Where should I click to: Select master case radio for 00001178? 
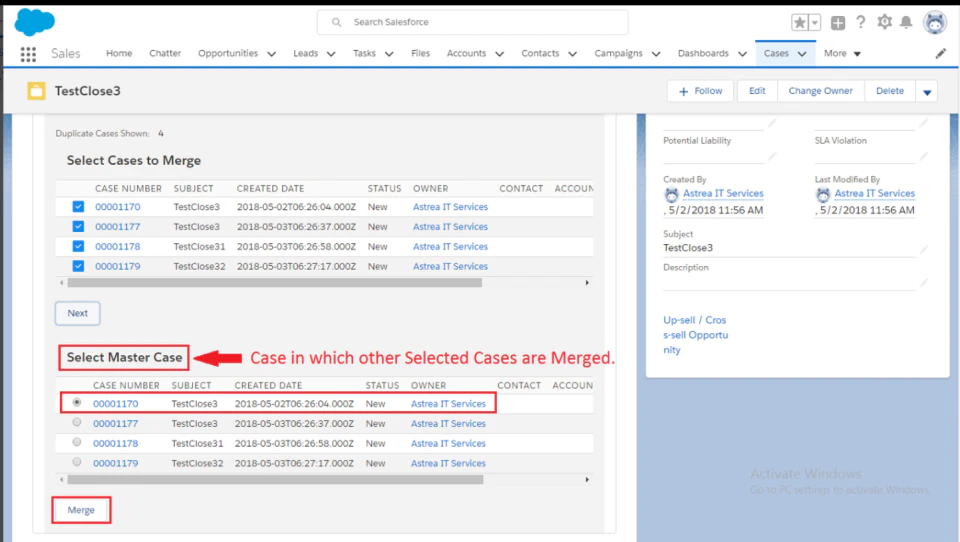(x=77, y=442)
